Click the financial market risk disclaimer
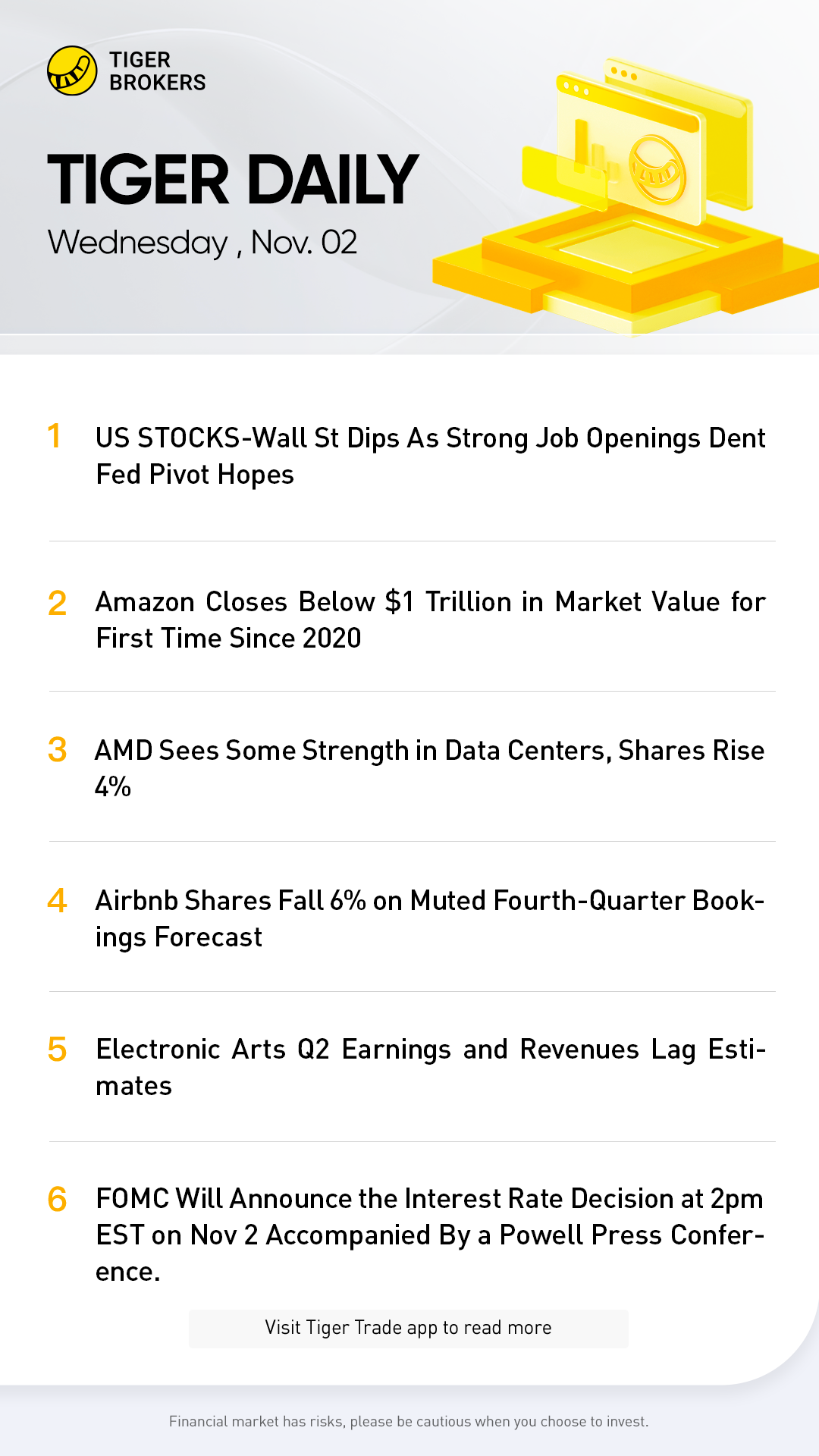Image resolution: width=819 pixels, height=1456 pixels. 409,1421
